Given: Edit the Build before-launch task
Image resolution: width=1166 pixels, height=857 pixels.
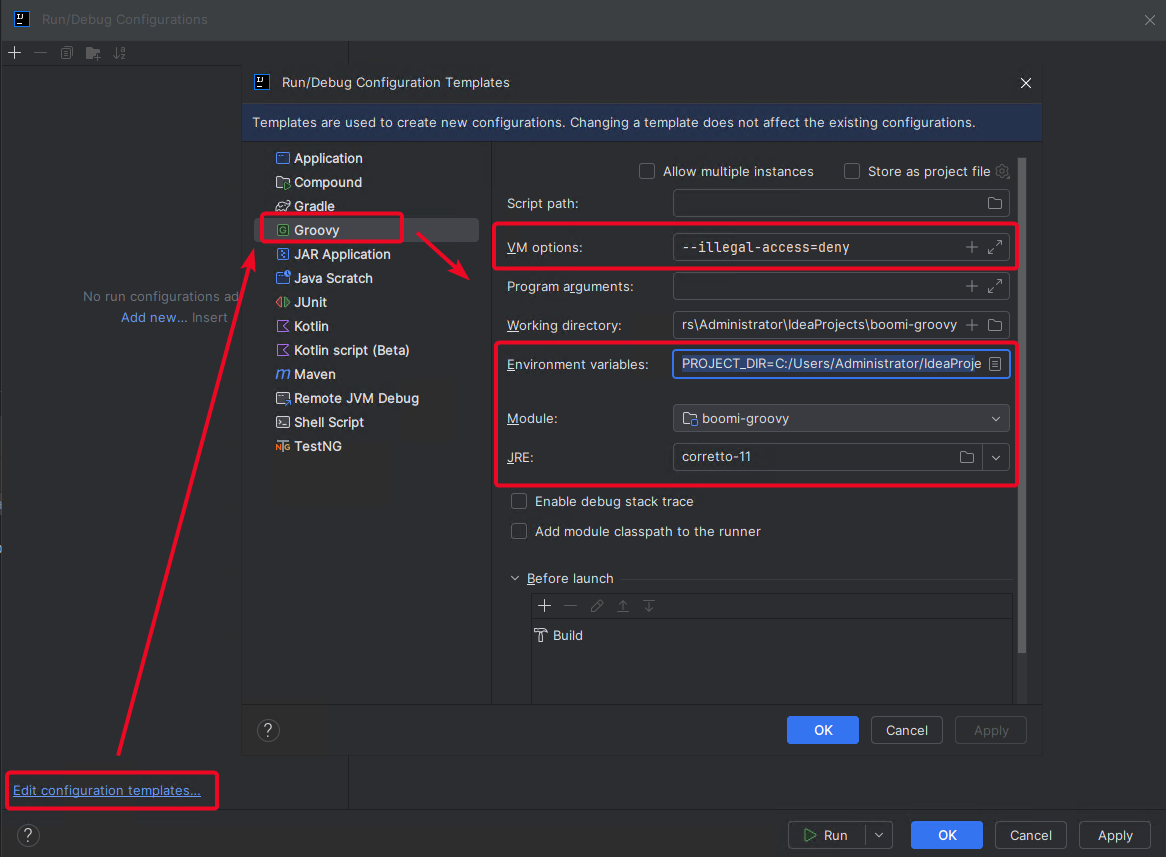Looking at the screenshot, I should (x=596, y=606).
